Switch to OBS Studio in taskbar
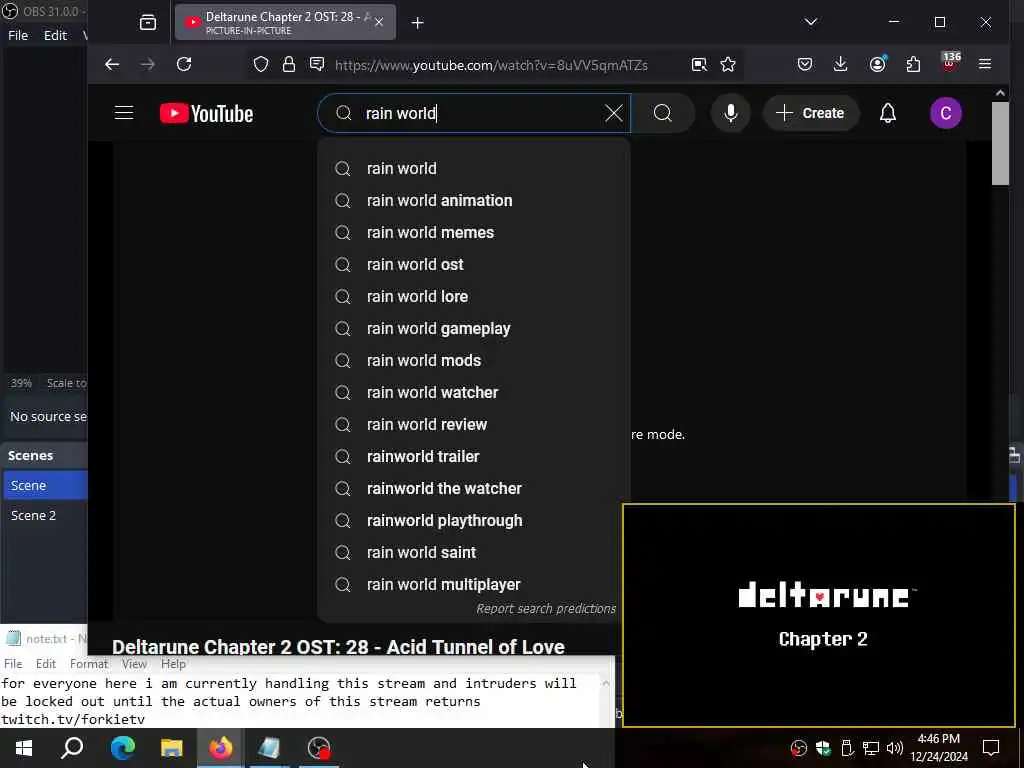The image size is (1024, 768). pyautogui.click(x=319, y=748)
